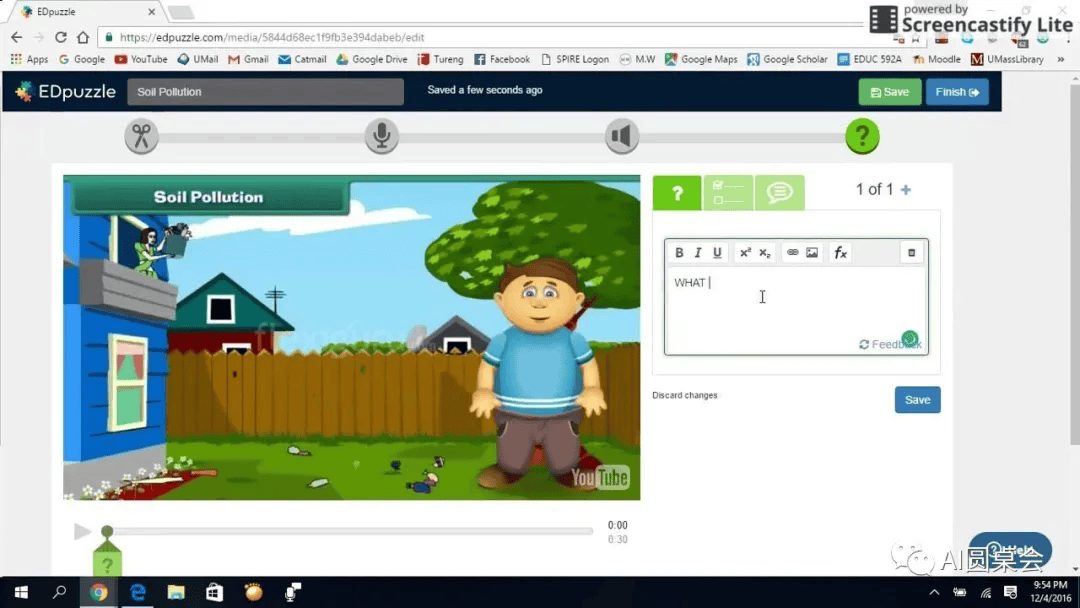Add another question with plus icon

(x=906, y=190)
